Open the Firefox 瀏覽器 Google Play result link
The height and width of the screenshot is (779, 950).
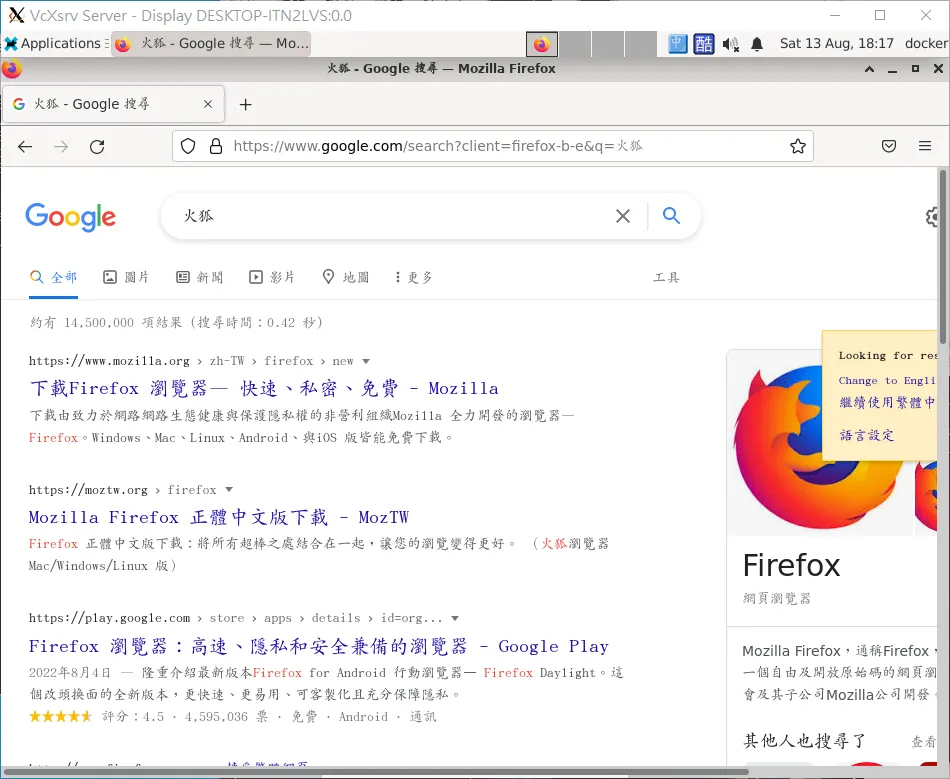(319, 646)
